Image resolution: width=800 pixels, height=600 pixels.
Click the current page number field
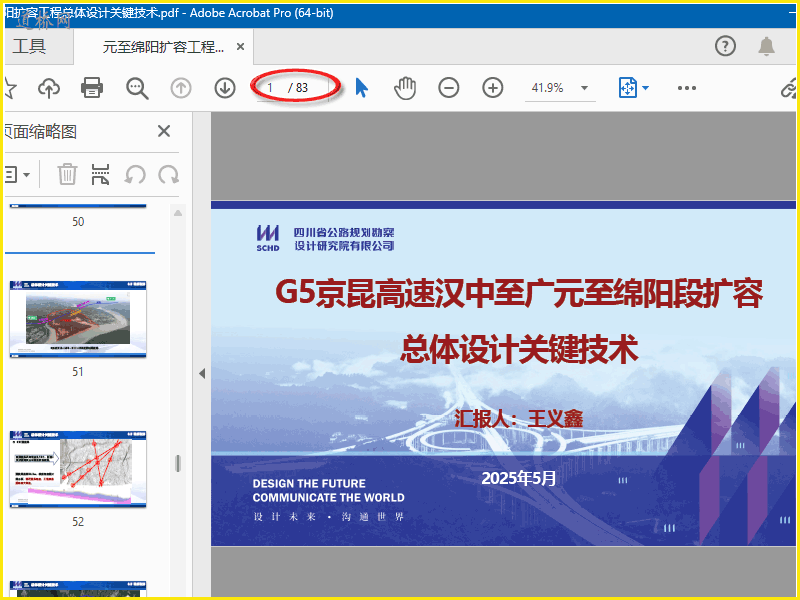coord(270,88)
